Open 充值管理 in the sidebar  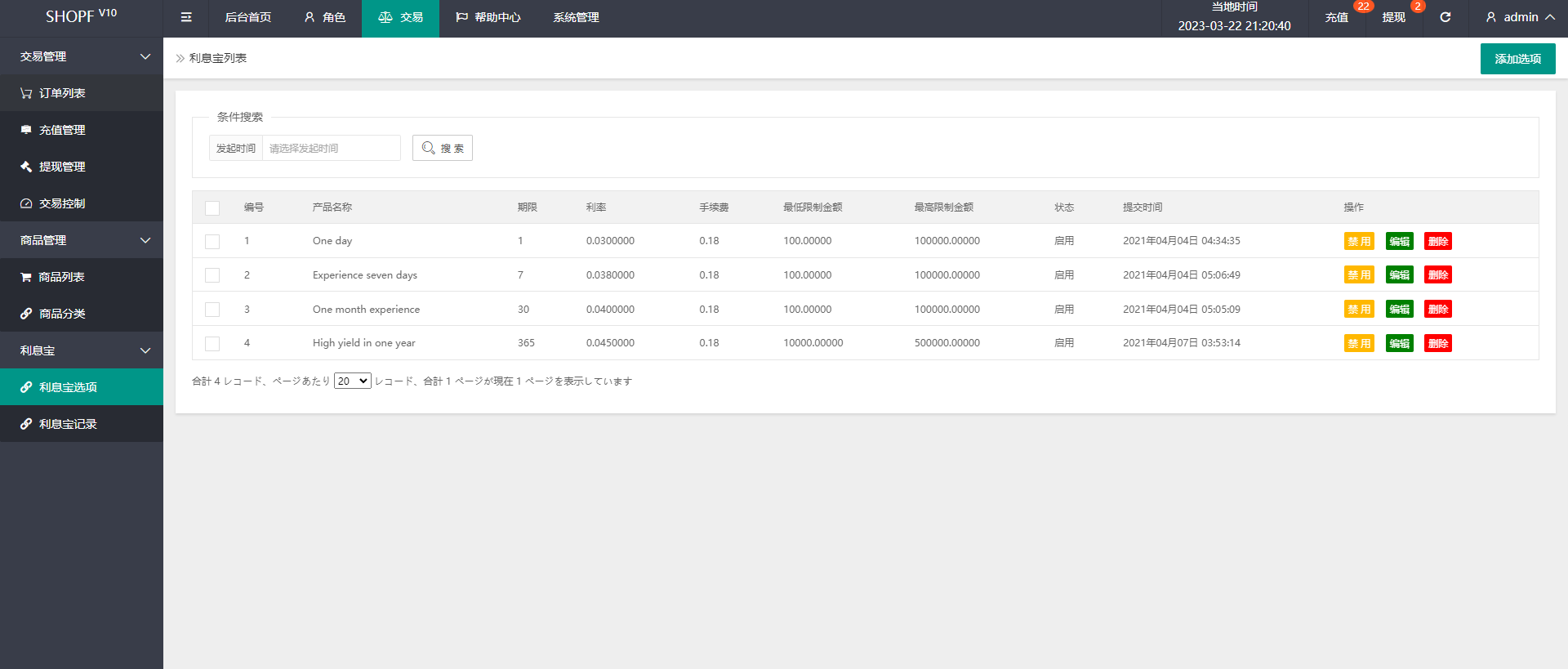click(62, 130)
